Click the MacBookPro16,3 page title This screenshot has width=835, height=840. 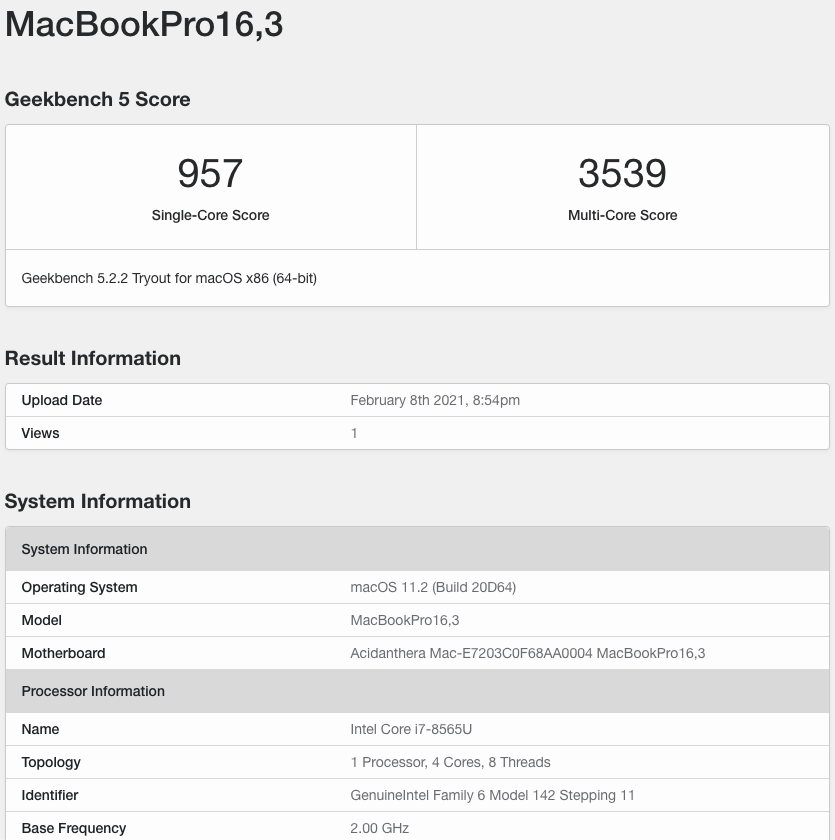[144, 25]
